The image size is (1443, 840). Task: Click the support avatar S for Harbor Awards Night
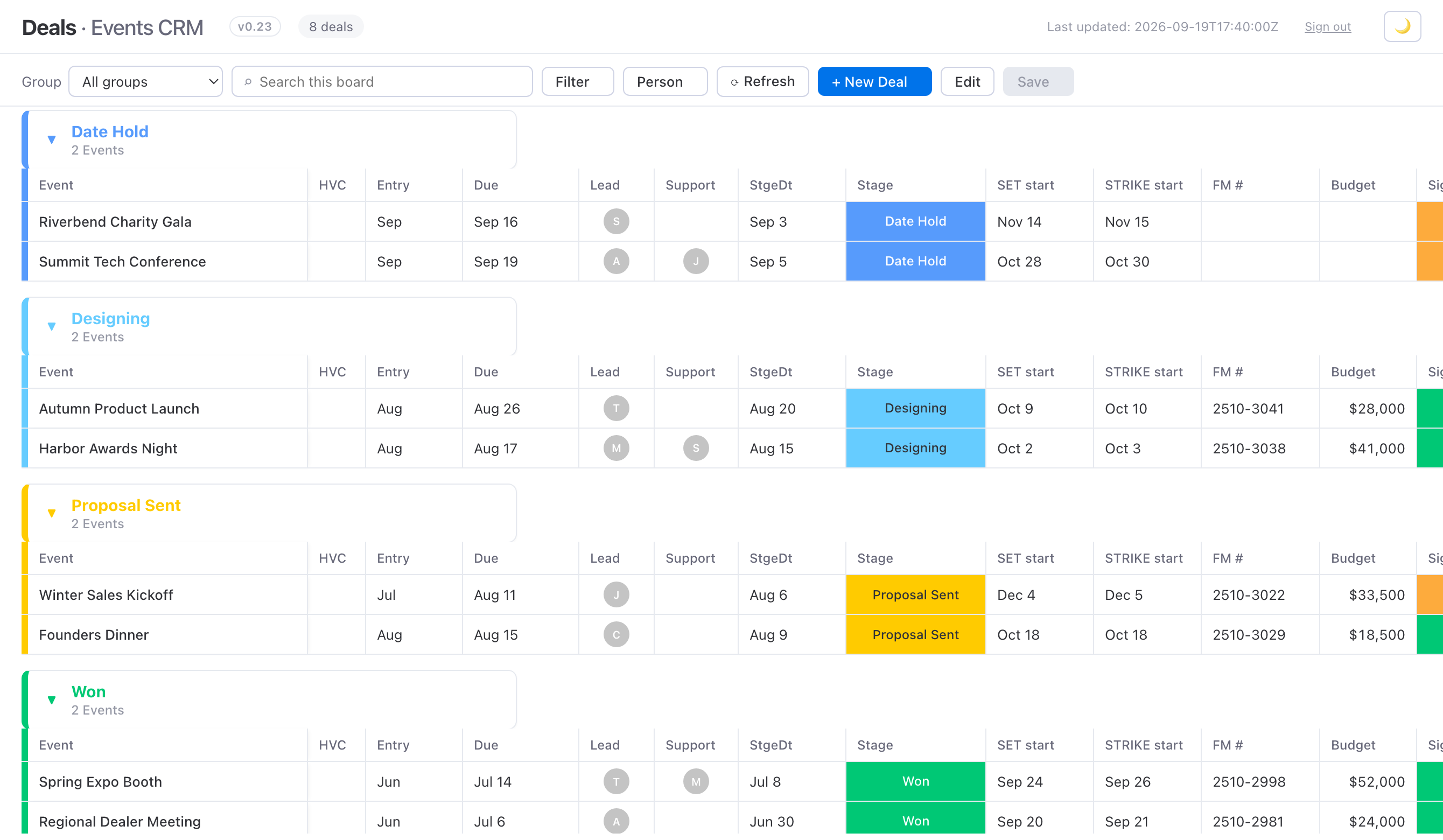[696, 449]
